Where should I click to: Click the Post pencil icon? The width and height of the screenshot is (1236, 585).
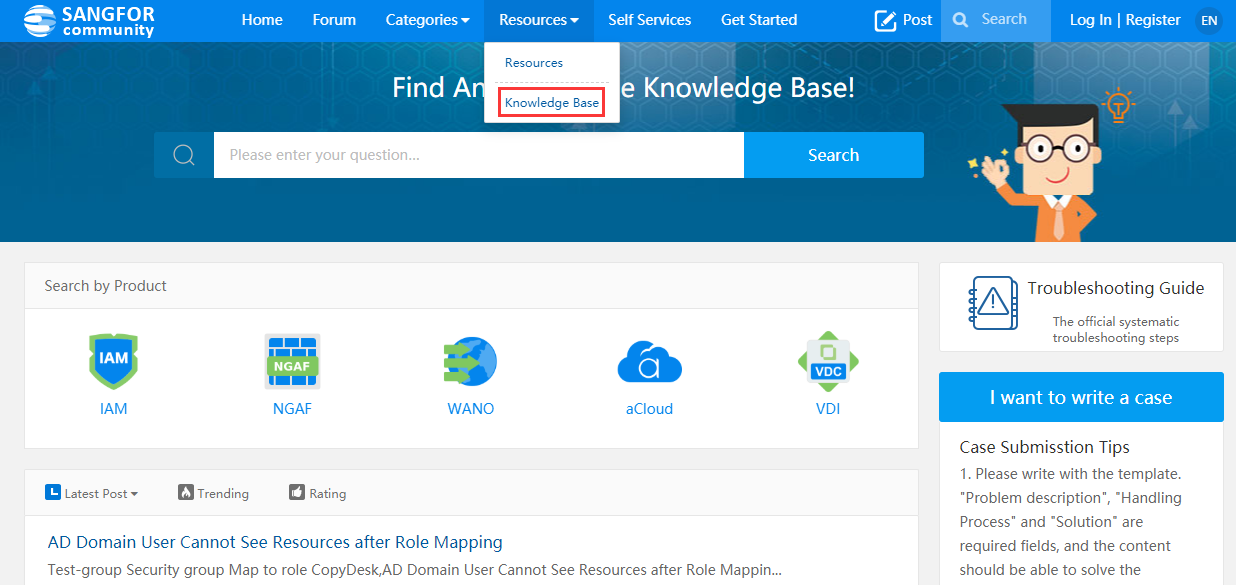(885, 20)
